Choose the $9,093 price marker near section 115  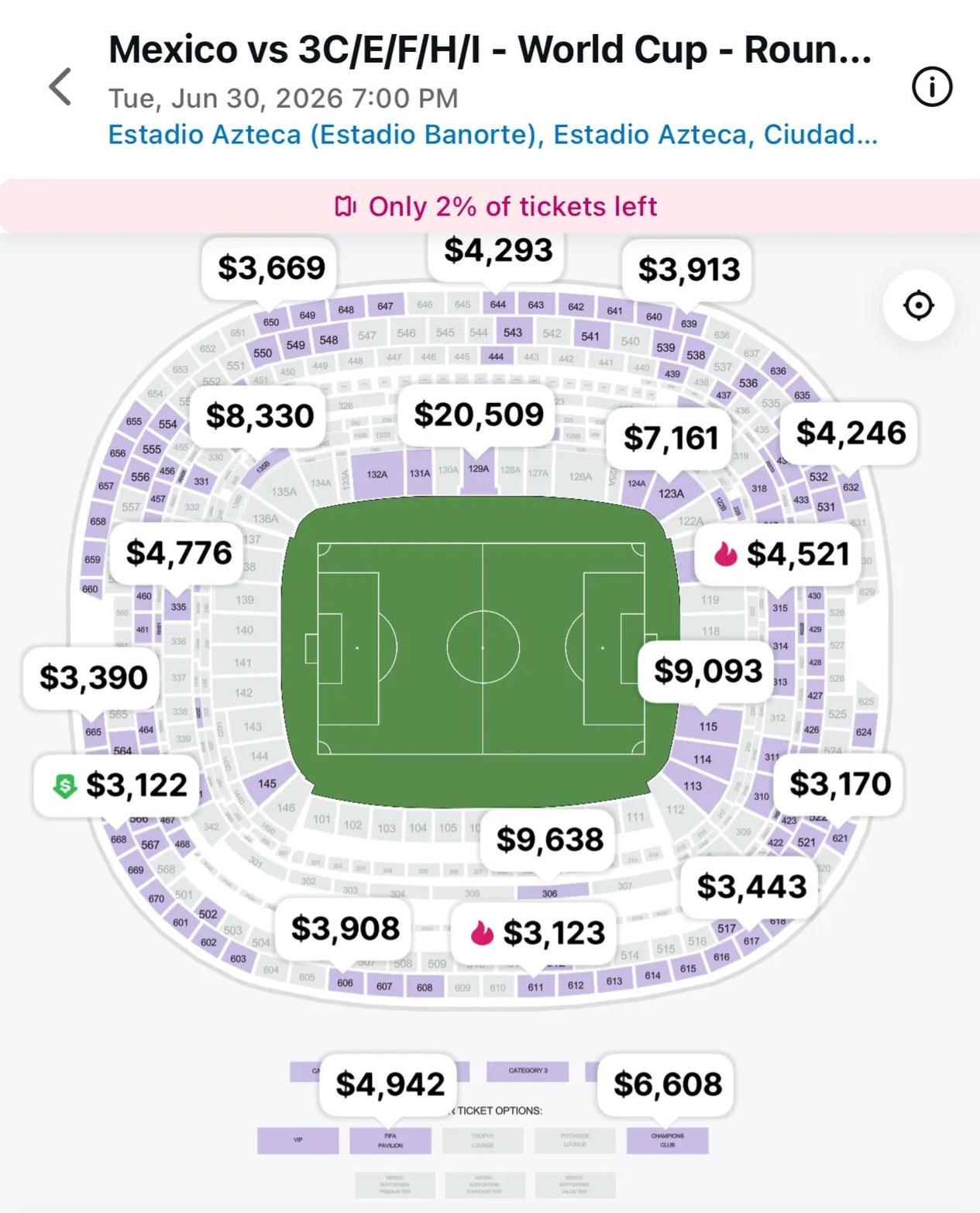[x=708, y=671]
